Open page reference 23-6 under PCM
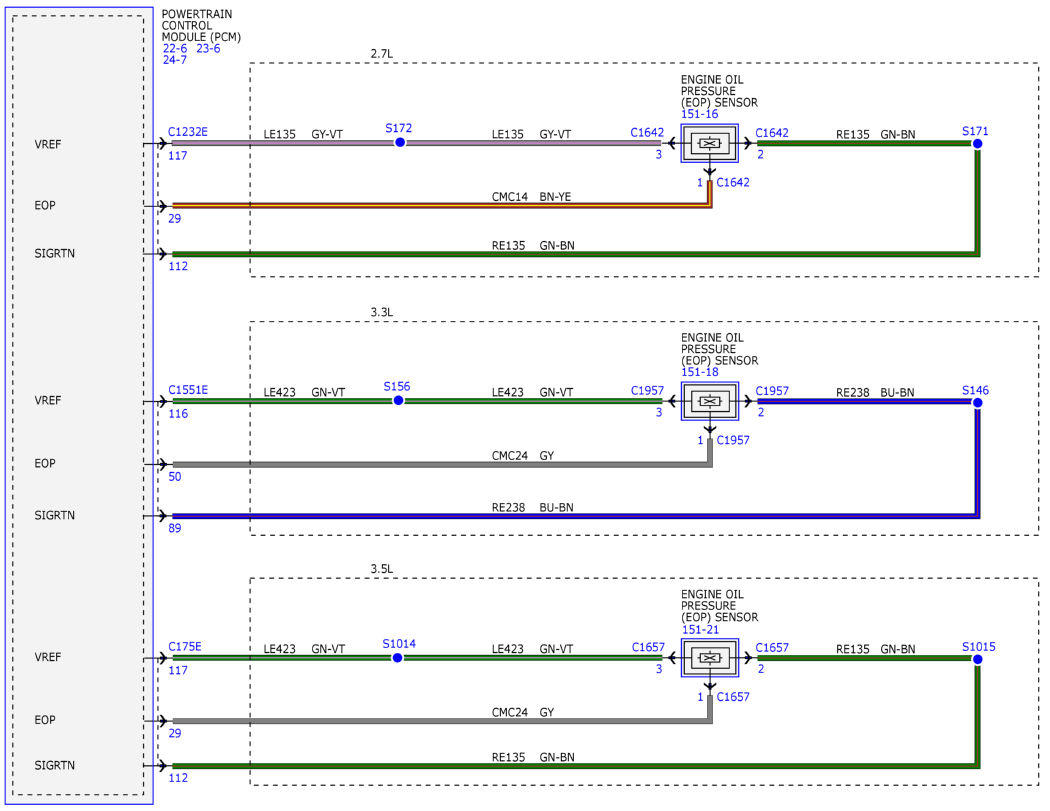1050x811 pixels. pos(208,48)
